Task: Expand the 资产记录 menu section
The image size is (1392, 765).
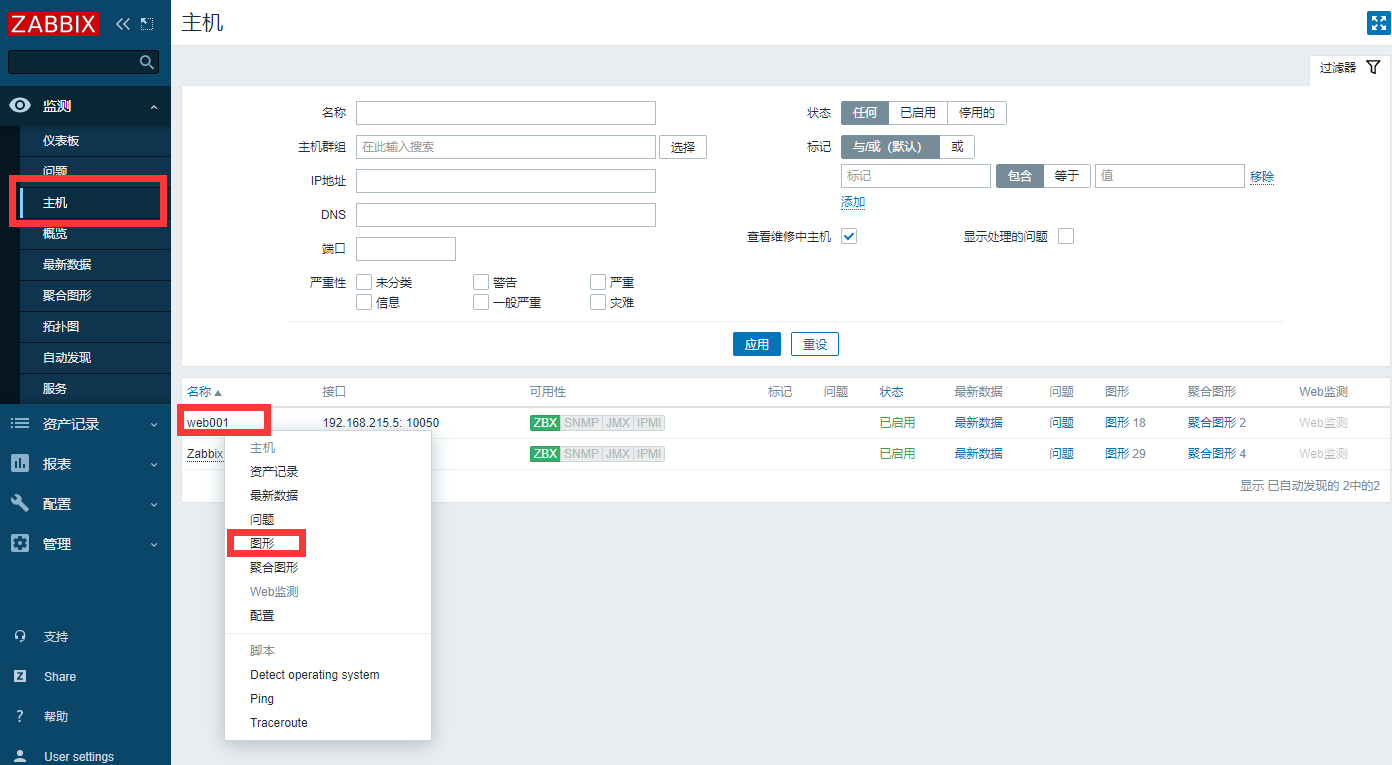Action: pyautogui.click(x=154, y=424)
